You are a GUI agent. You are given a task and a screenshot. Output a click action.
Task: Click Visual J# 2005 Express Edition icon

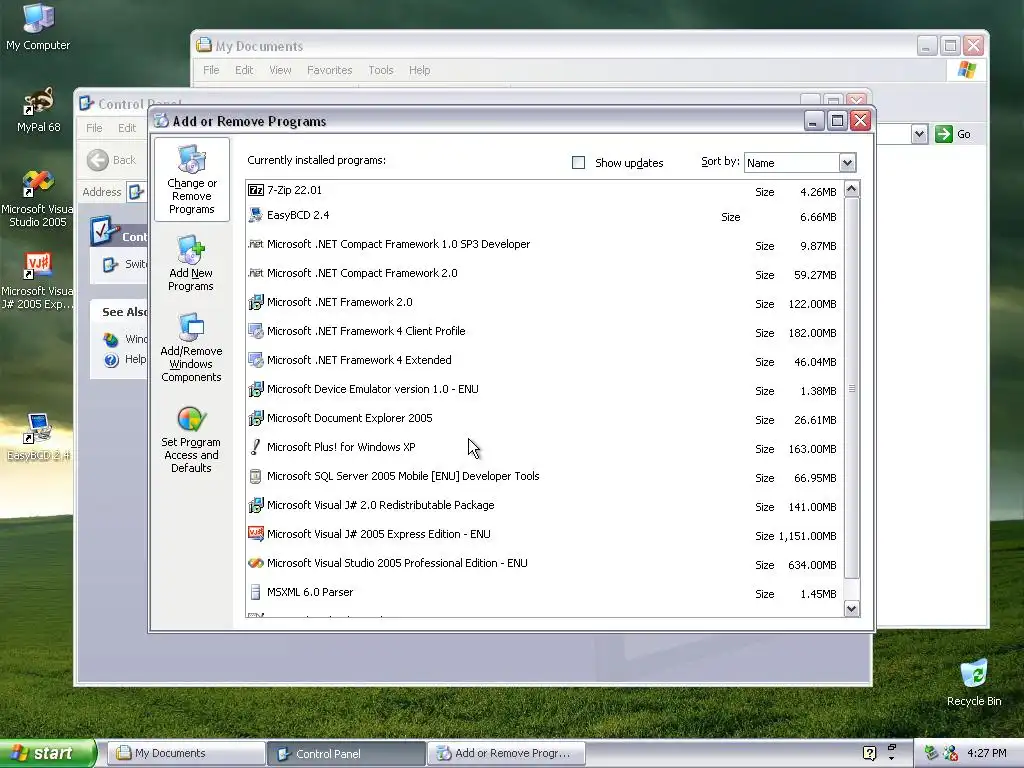[256, 534]
